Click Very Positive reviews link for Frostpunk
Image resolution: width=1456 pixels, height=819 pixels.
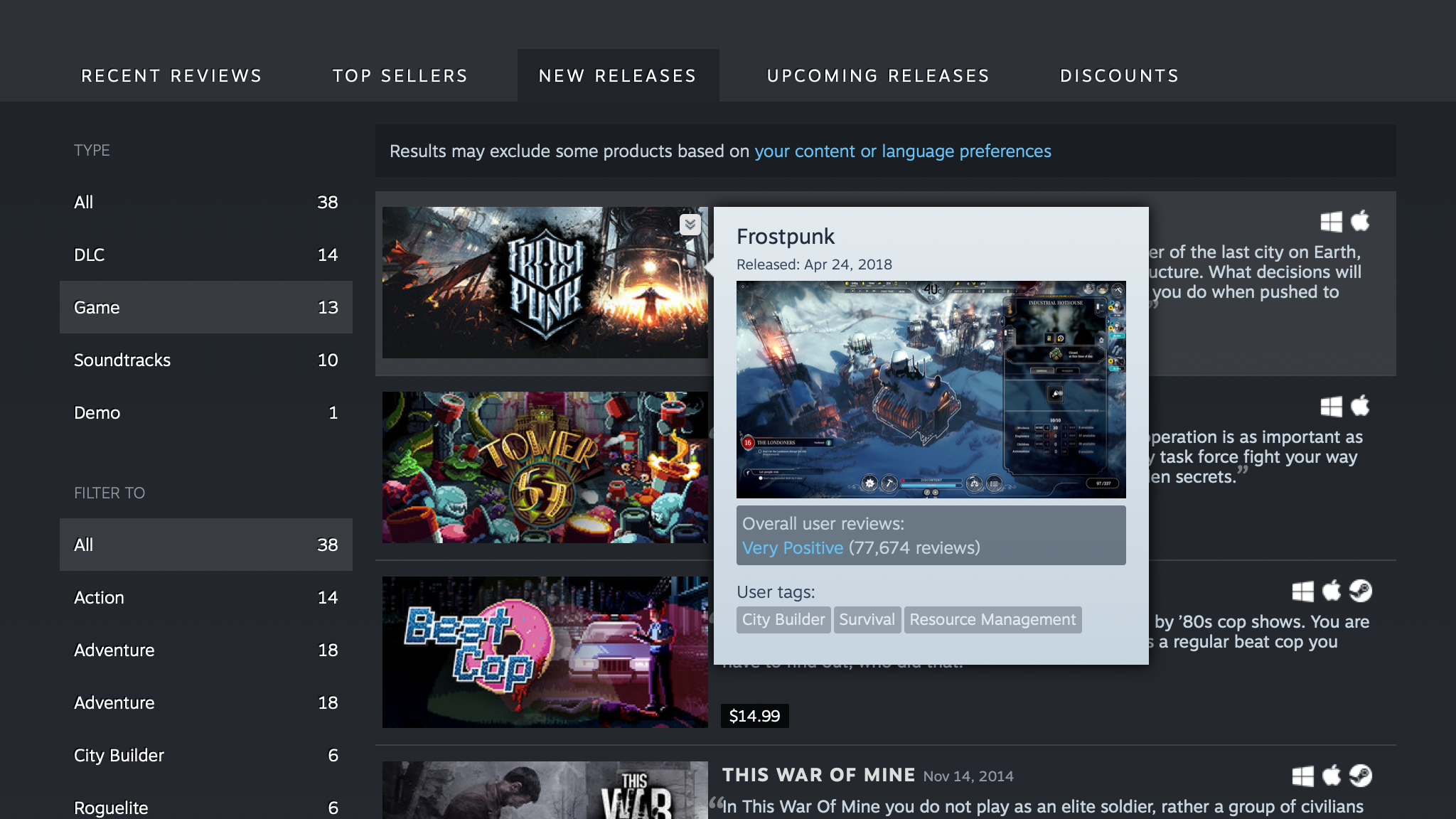tap(792, 547)
